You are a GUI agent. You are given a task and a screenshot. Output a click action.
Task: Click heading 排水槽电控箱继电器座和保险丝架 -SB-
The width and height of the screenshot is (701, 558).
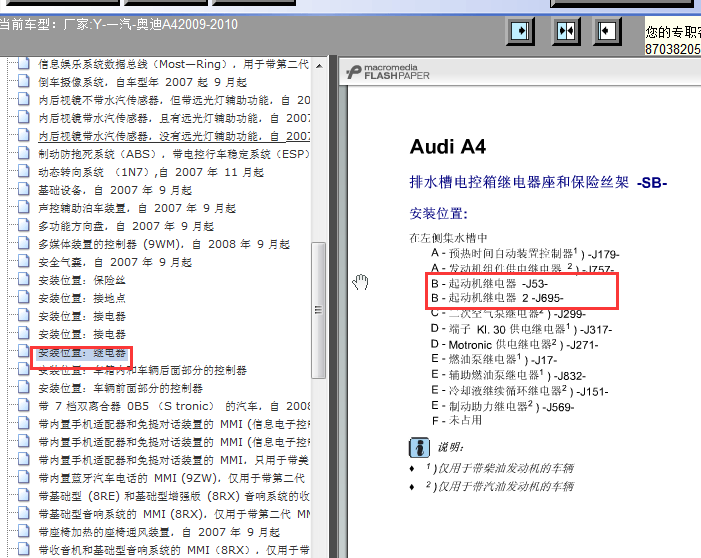click(538, 182)
